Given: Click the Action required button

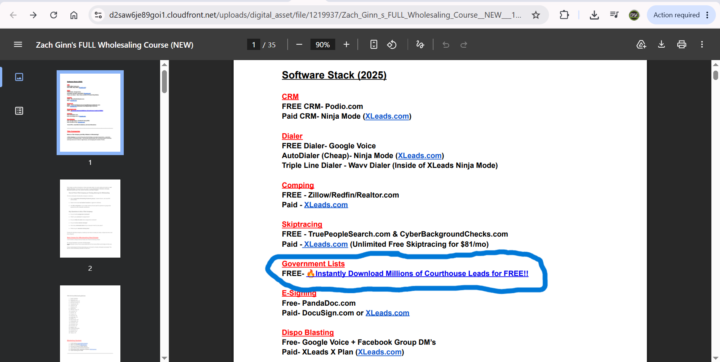Looking at the screenshot, I should coord(681,15).
